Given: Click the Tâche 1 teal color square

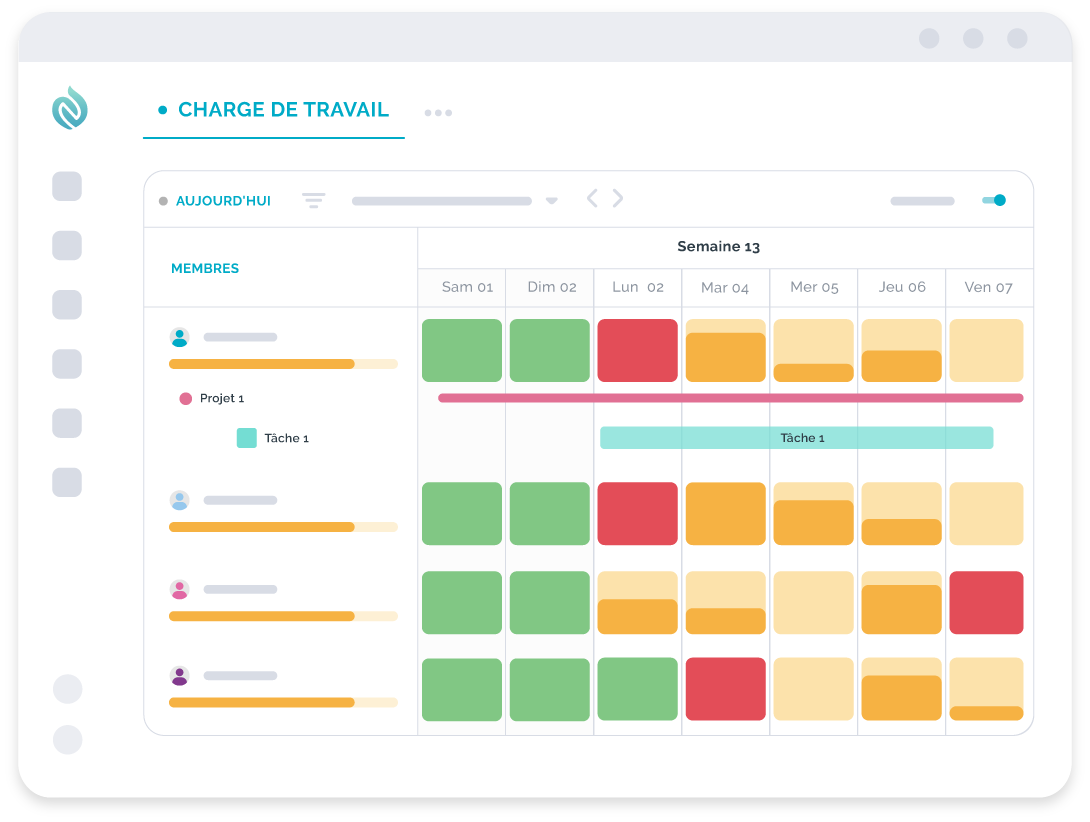Looking at the screenshot, I should (x=247, y=438).
